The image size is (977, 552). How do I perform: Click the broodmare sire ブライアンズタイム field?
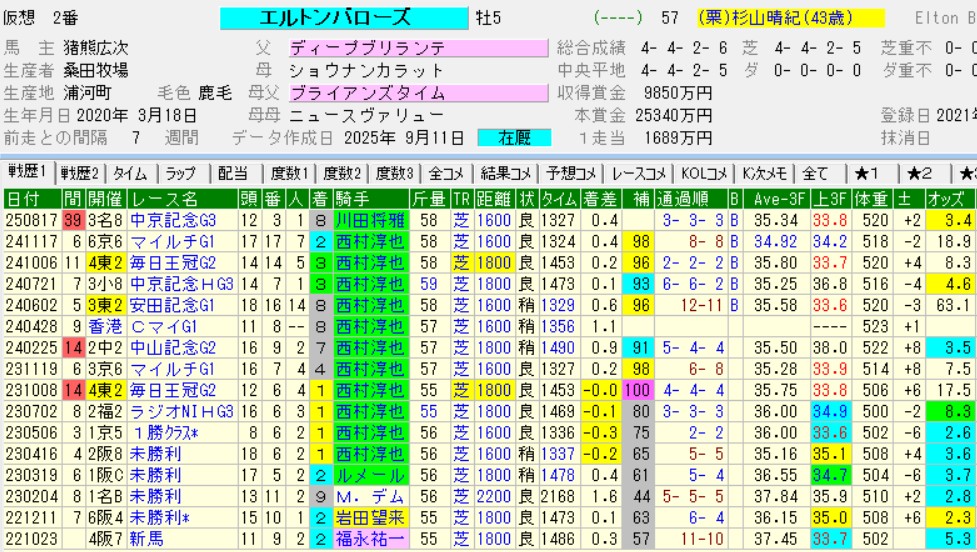pos(418,93)
